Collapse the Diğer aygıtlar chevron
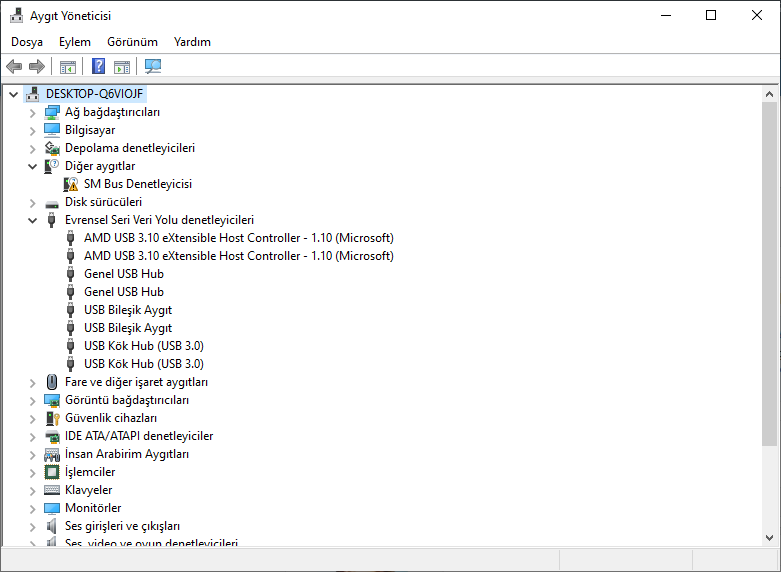 click(x=32, y=166)
